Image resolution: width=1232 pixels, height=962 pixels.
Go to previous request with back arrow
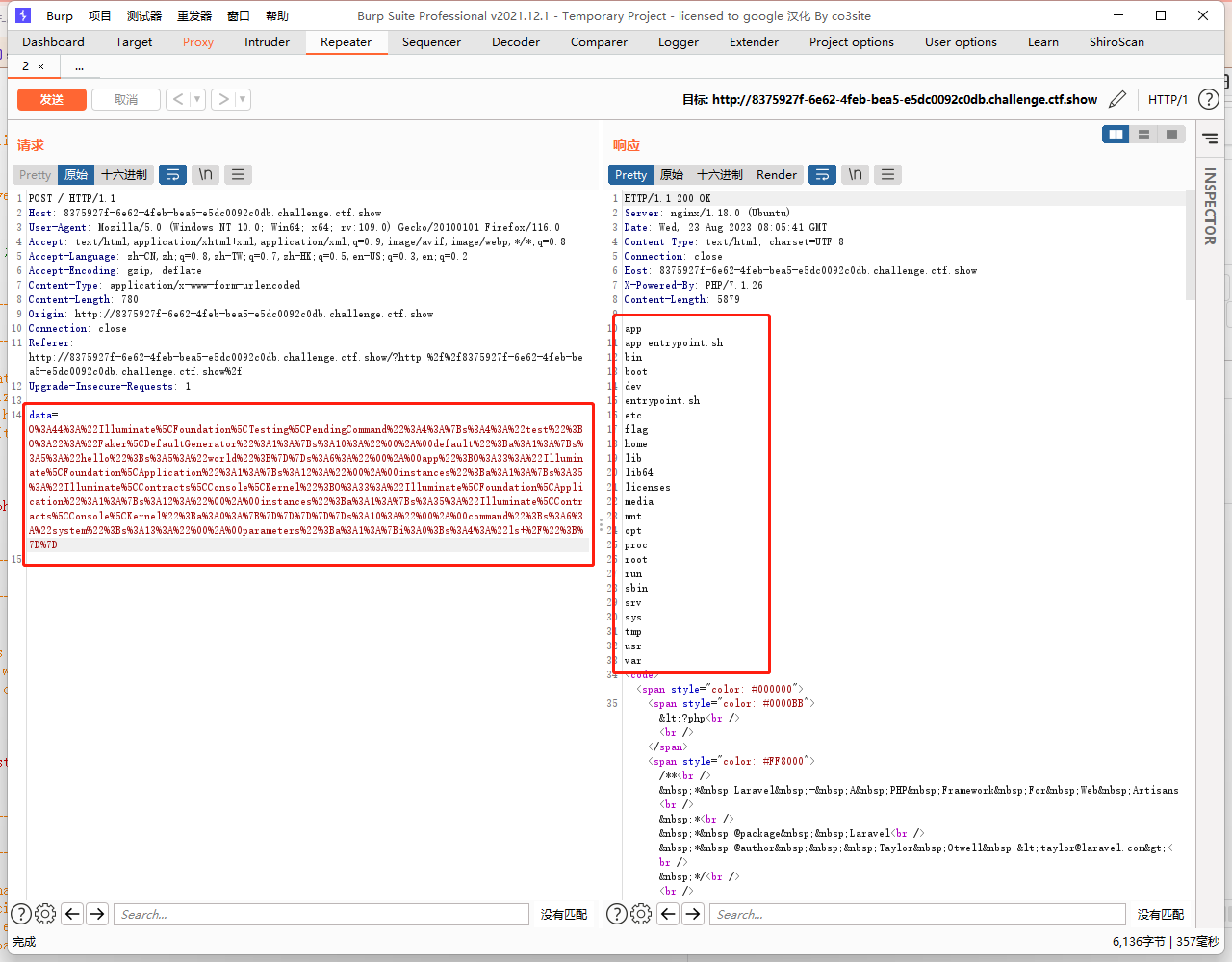pos(178,99)
